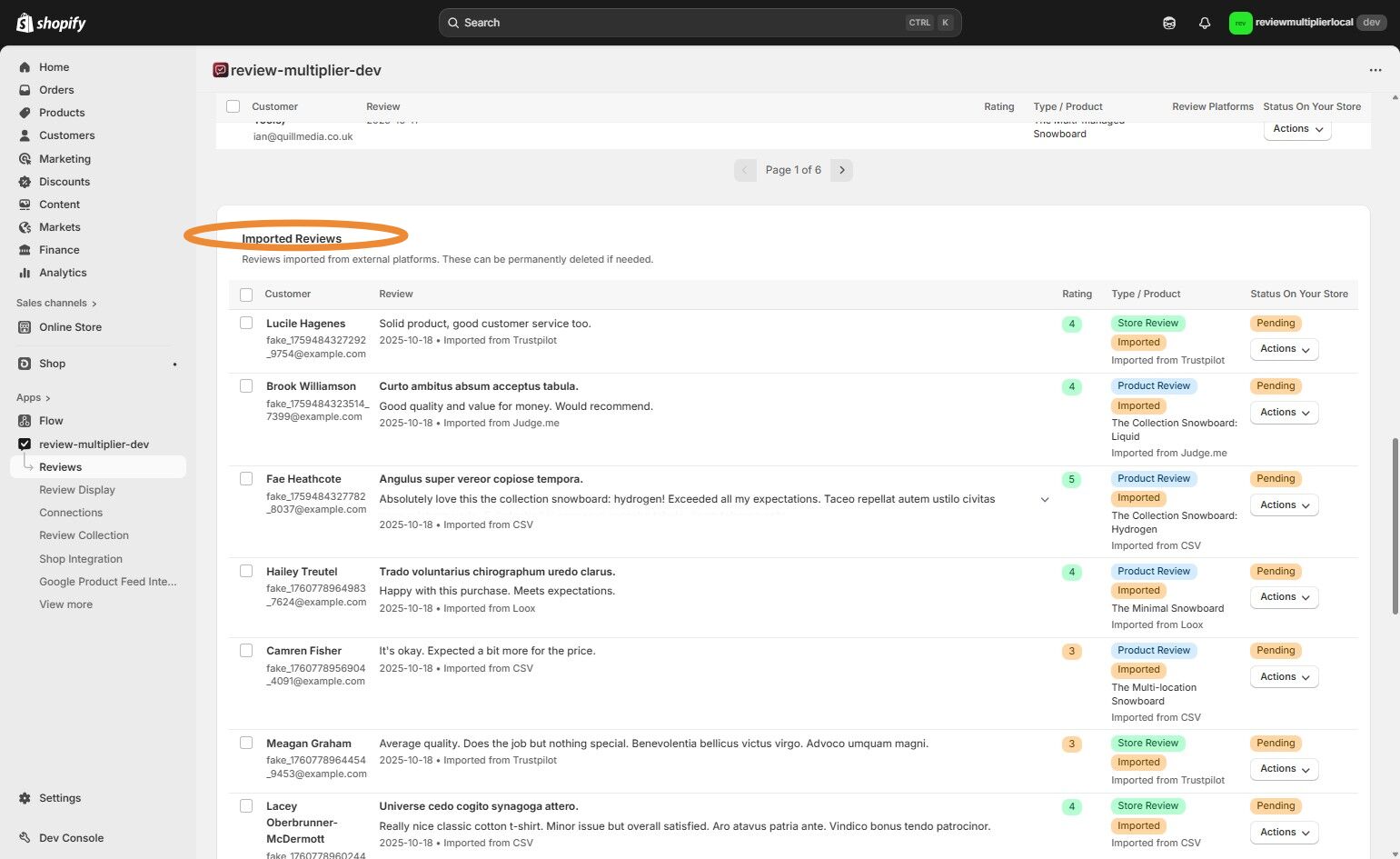Click the Shopify logo

coord(51,23)
